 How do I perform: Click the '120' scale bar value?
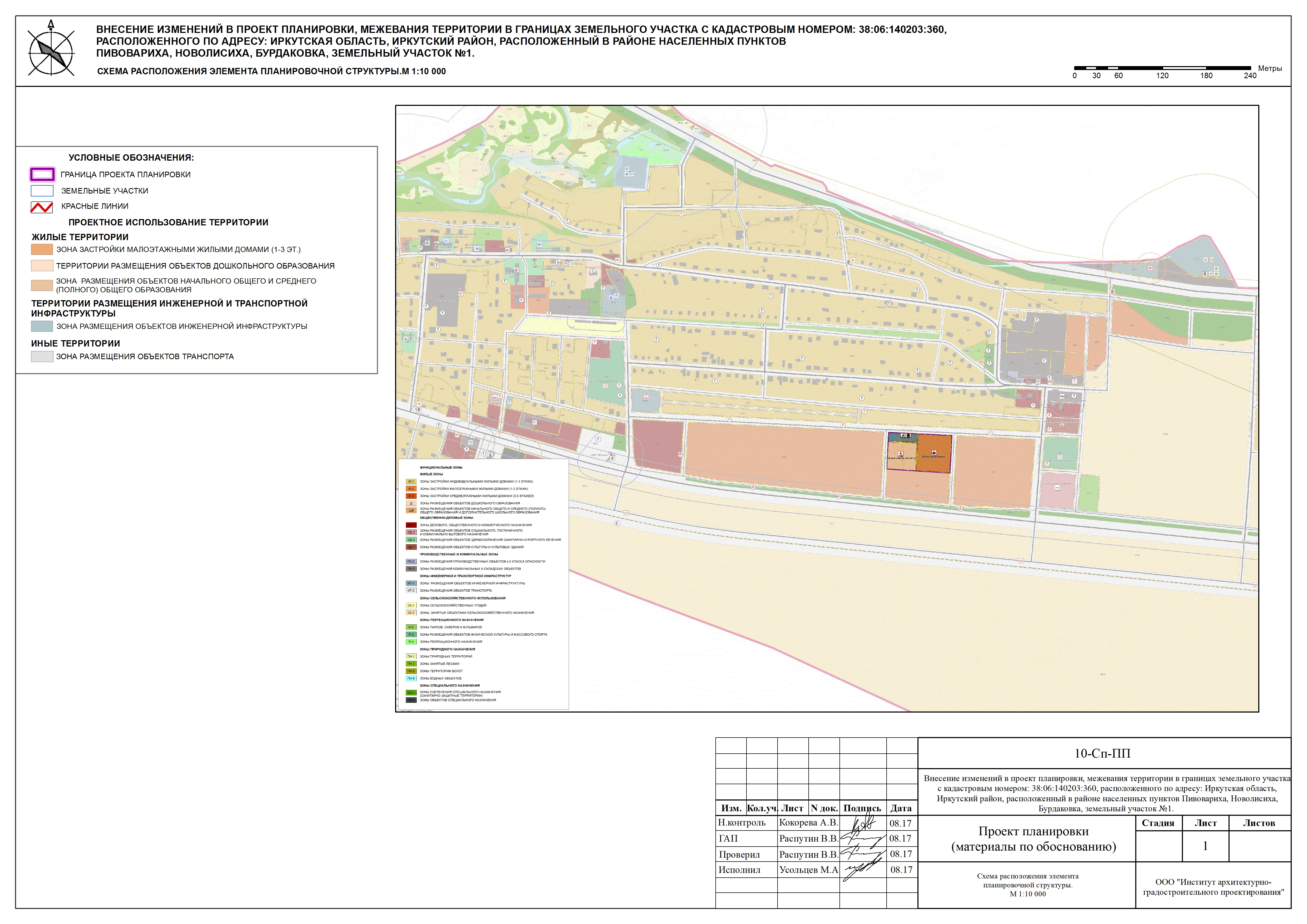(x=1162, y=76)
